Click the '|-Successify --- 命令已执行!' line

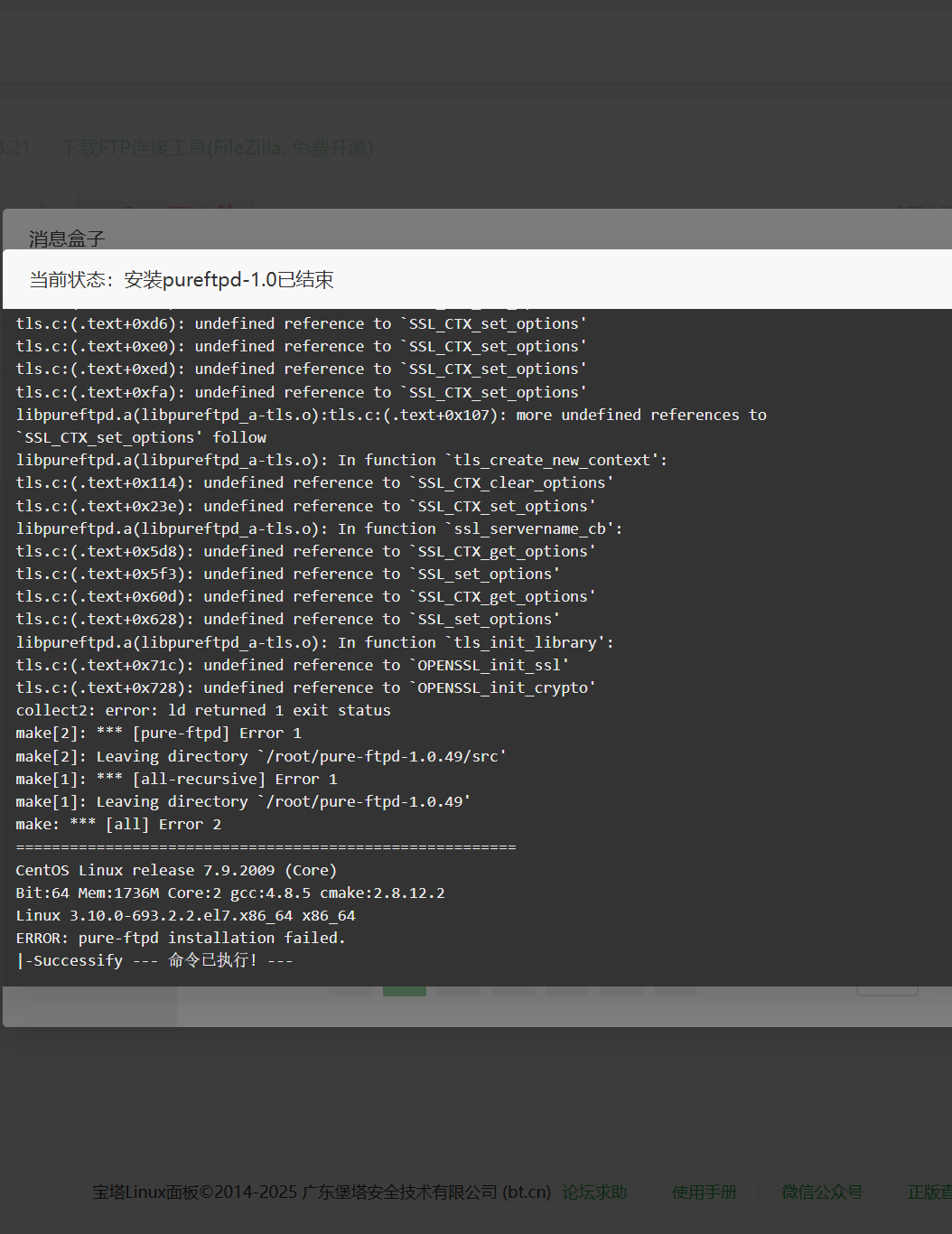tap(154, 960)
